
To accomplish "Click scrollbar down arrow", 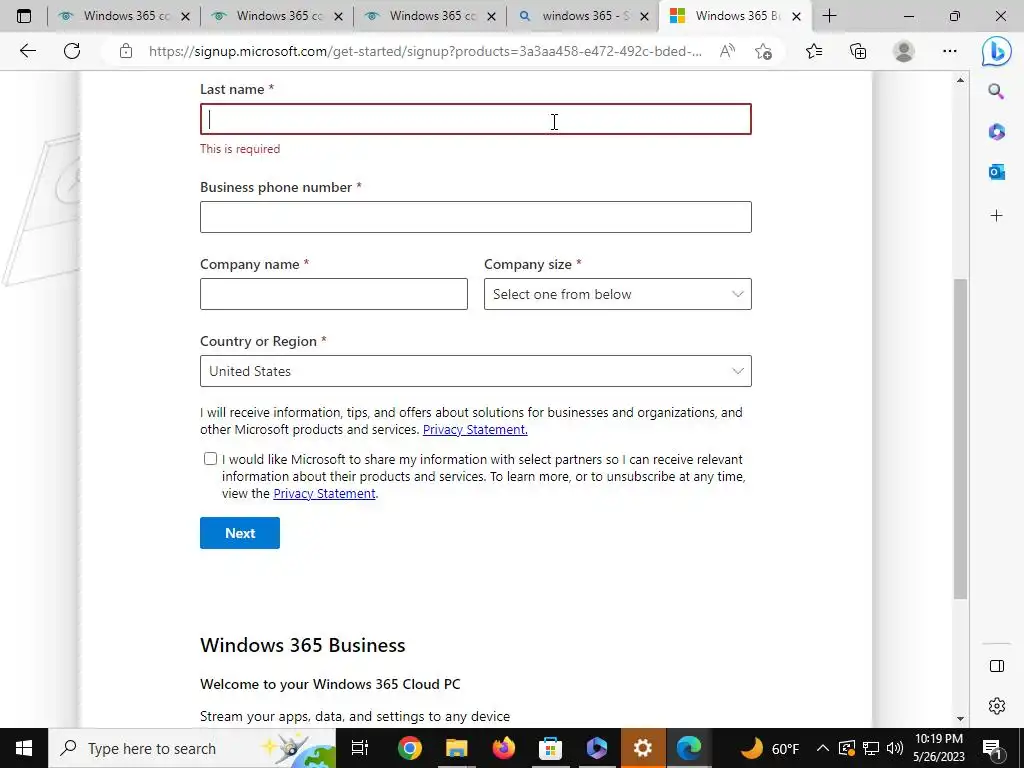I will coord(960,718).
